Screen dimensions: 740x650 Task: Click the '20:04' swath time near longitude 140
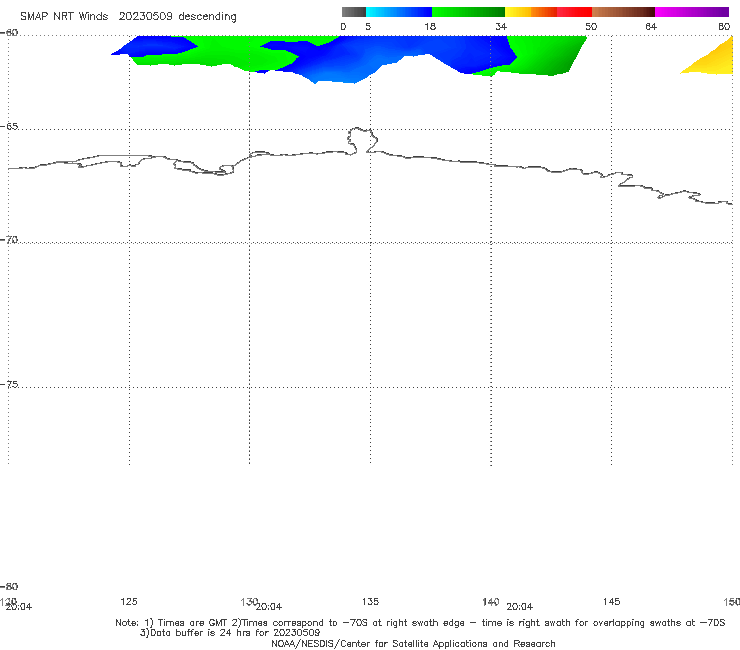[x=520, y=607]
